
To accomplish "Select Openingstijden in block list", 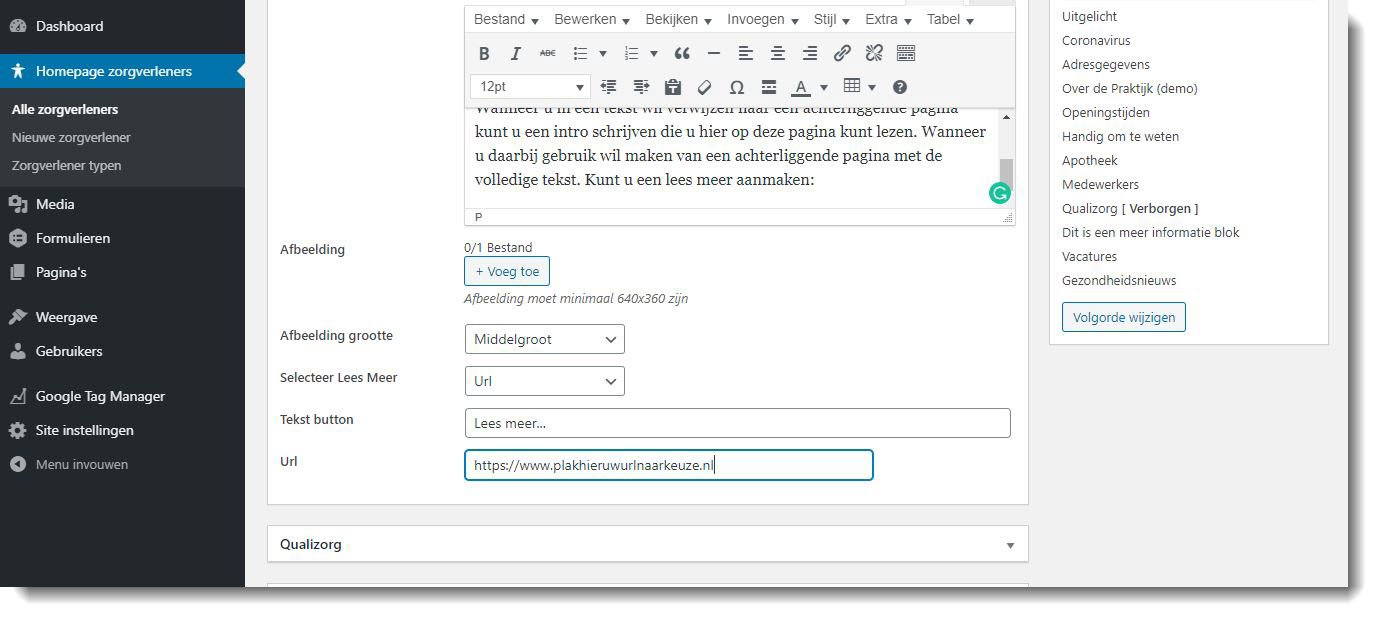I will click(1106, 112).
